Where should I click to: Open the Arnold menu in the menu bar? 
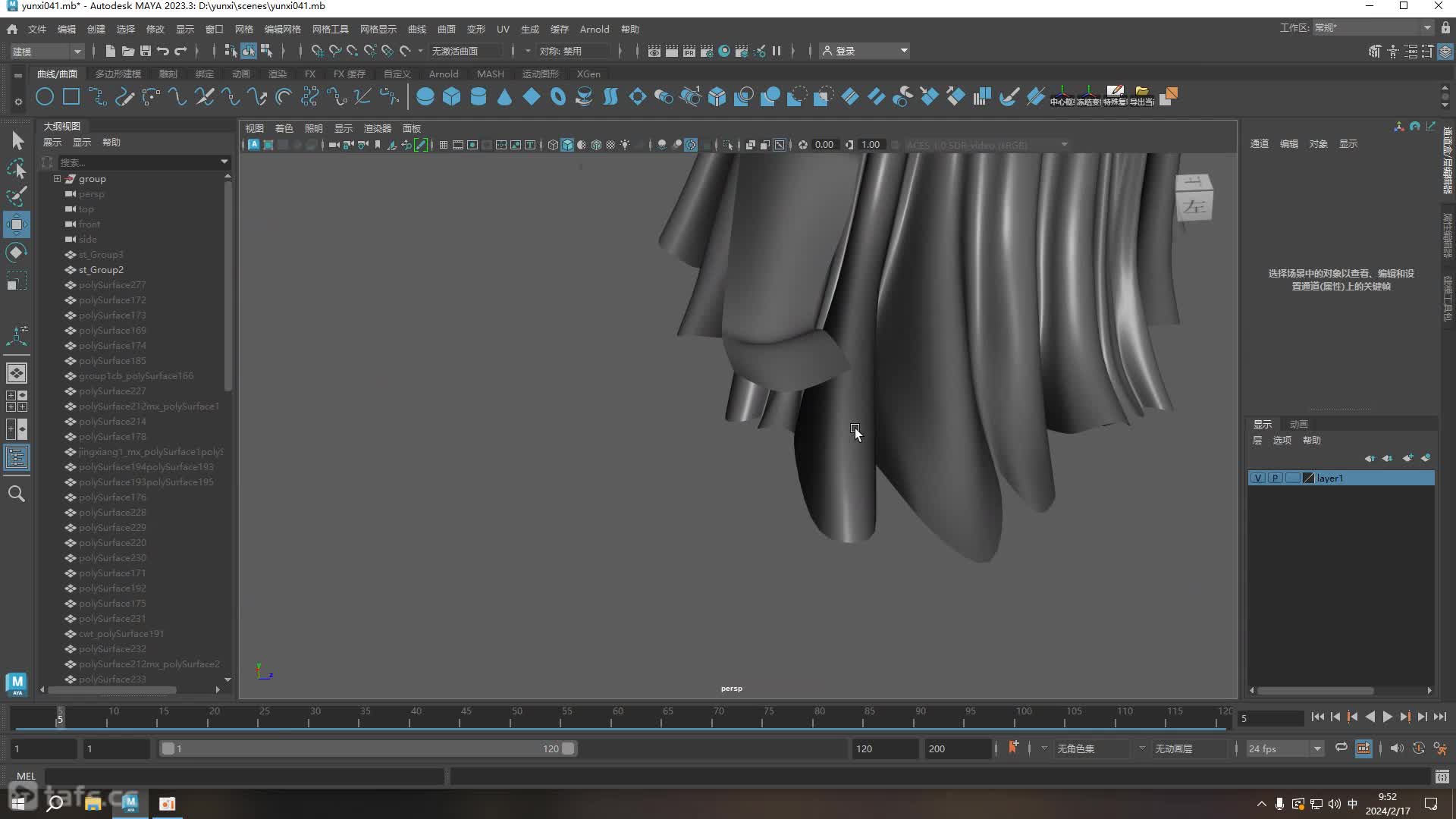pyautogui.click(x=595, y=29)
